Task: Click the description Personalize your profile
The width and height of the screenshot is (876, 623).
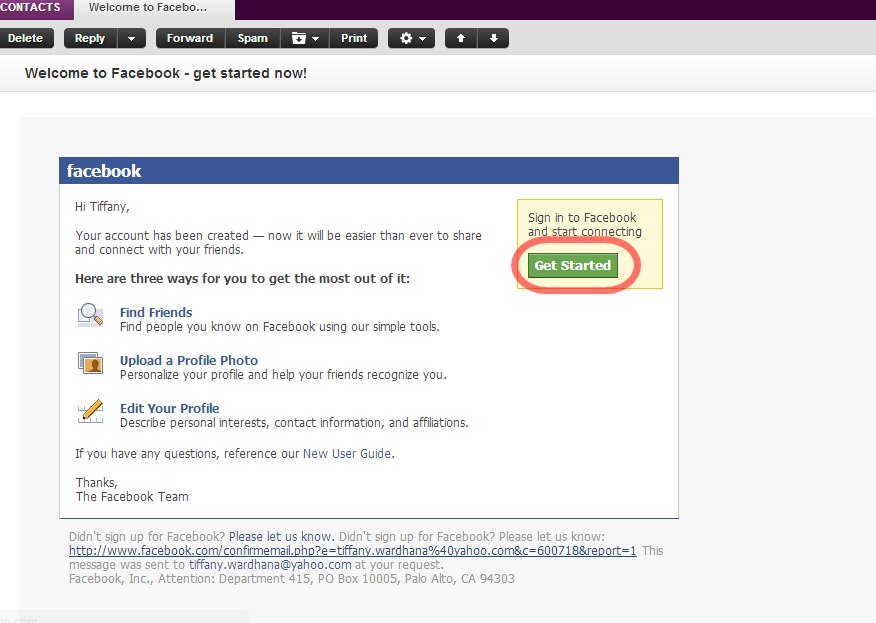Action: 283,374
